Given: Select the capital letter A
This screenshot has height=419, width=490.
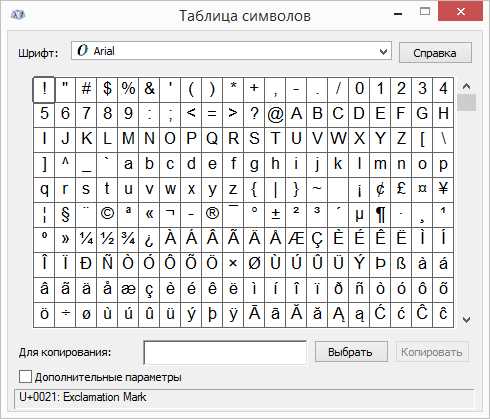Looking at the screenshot, I should click(296, 115).
